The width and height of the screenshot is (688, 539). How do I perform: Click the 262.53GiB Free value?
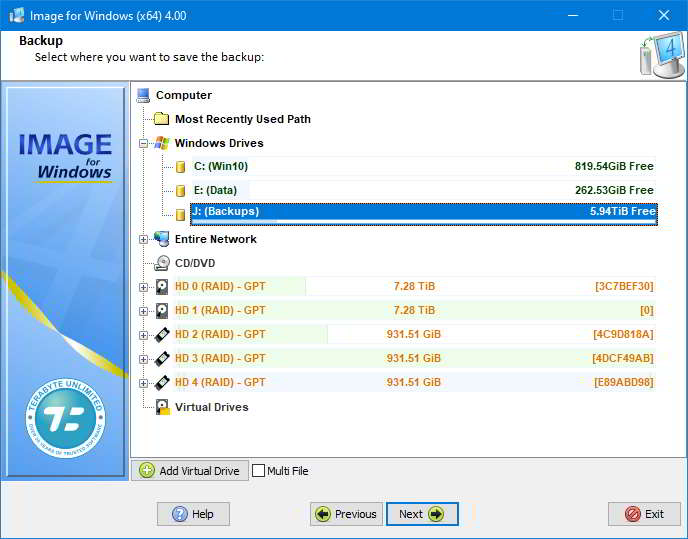614,190
